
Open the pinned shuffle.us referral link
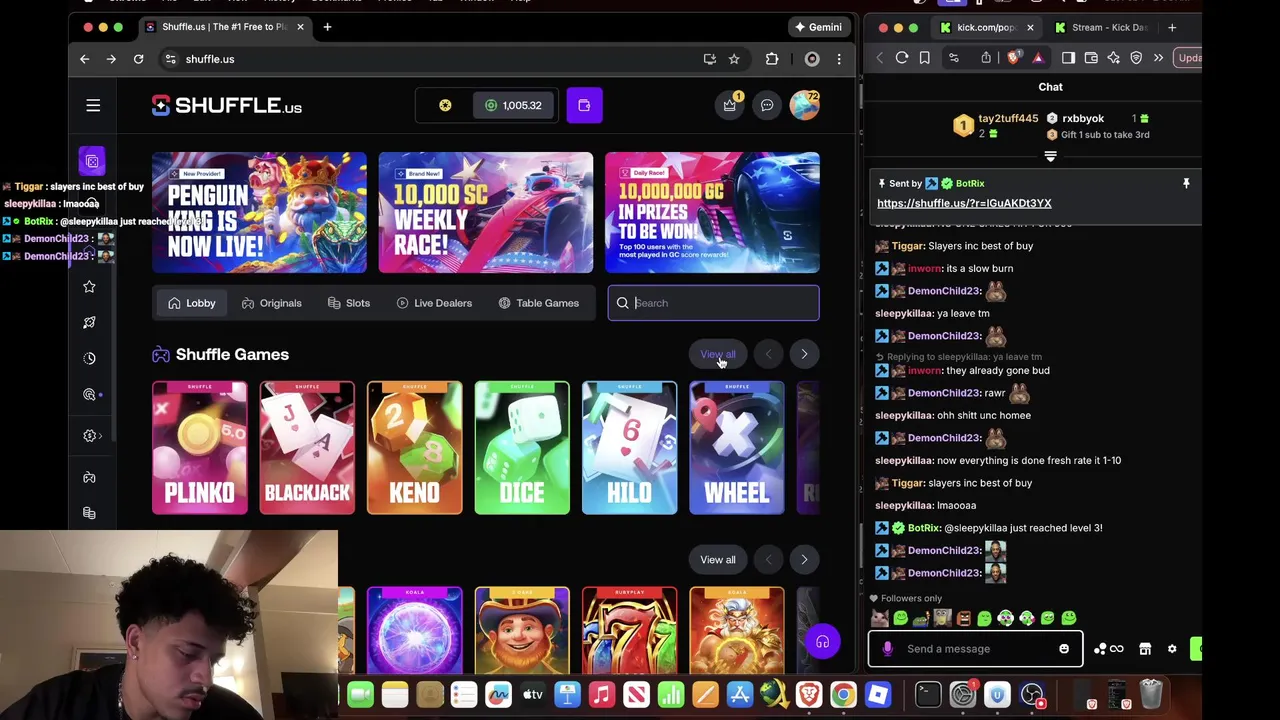click(964, 203)
